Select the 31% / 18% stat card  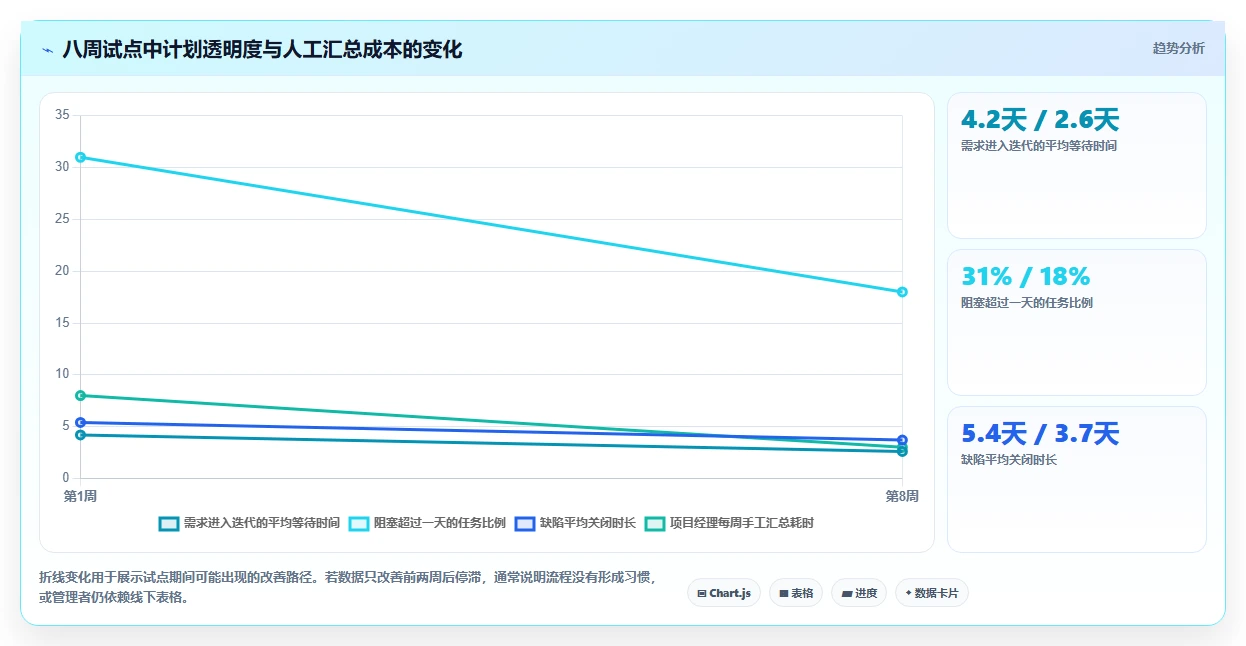[x=1077, y=322]
